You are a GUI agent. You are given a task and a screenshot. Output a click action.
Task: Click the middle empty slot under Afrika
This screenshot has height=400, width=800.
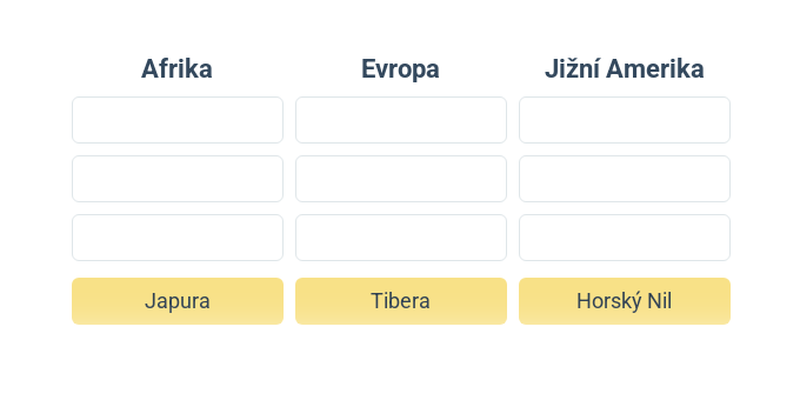(x=178, y=179)
